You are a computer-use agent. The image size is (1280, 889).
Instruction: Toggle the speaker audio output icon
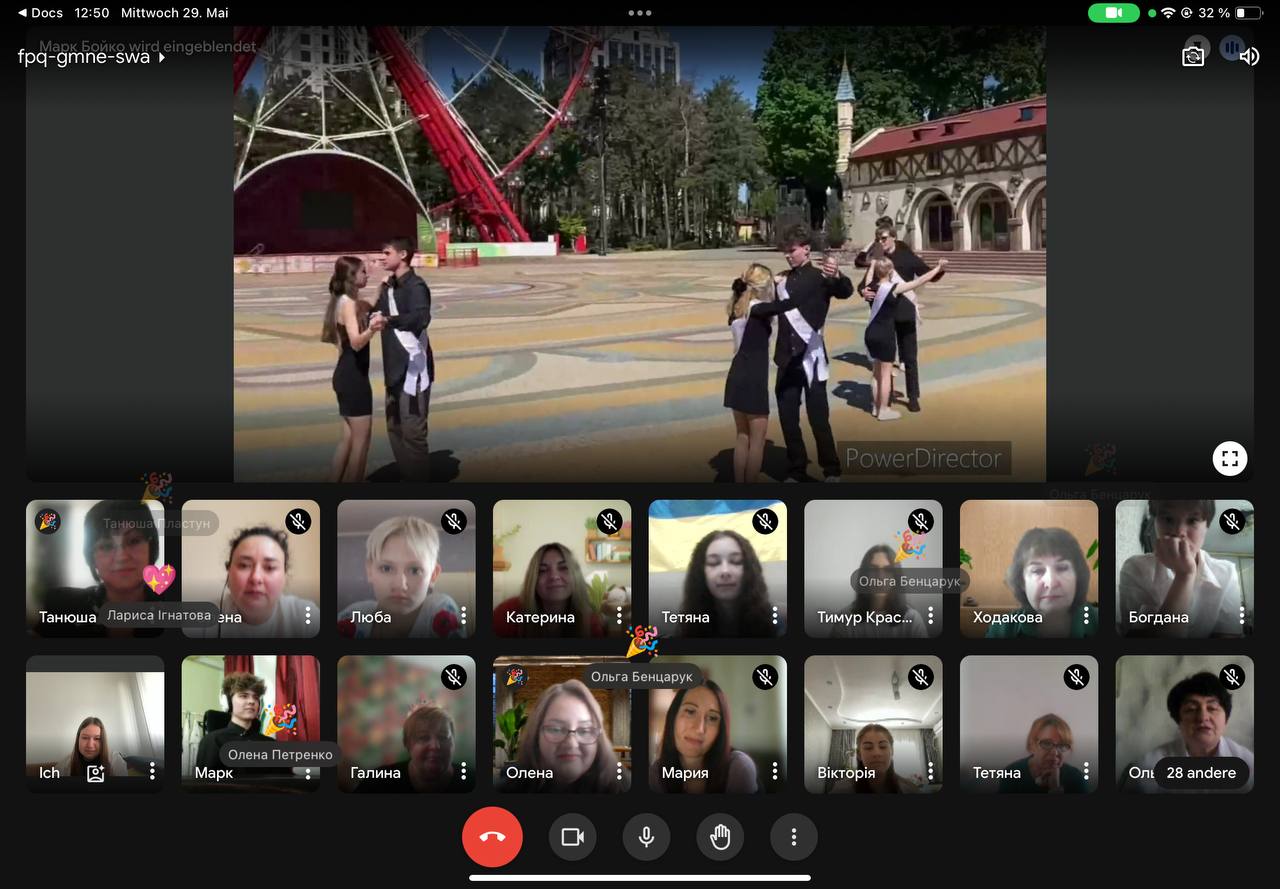1249,56
